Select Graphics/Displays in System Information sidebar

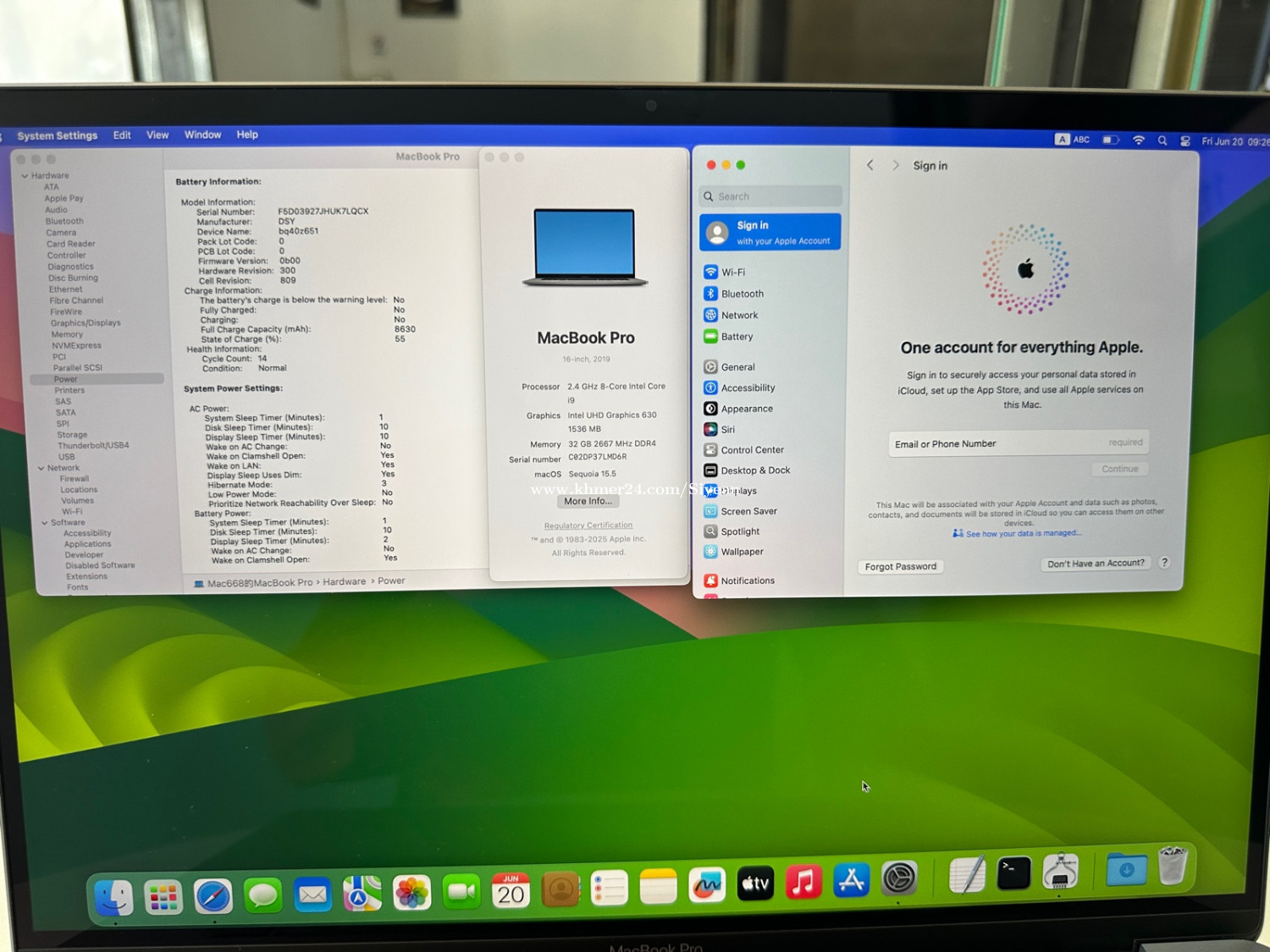tap(86, 322)
